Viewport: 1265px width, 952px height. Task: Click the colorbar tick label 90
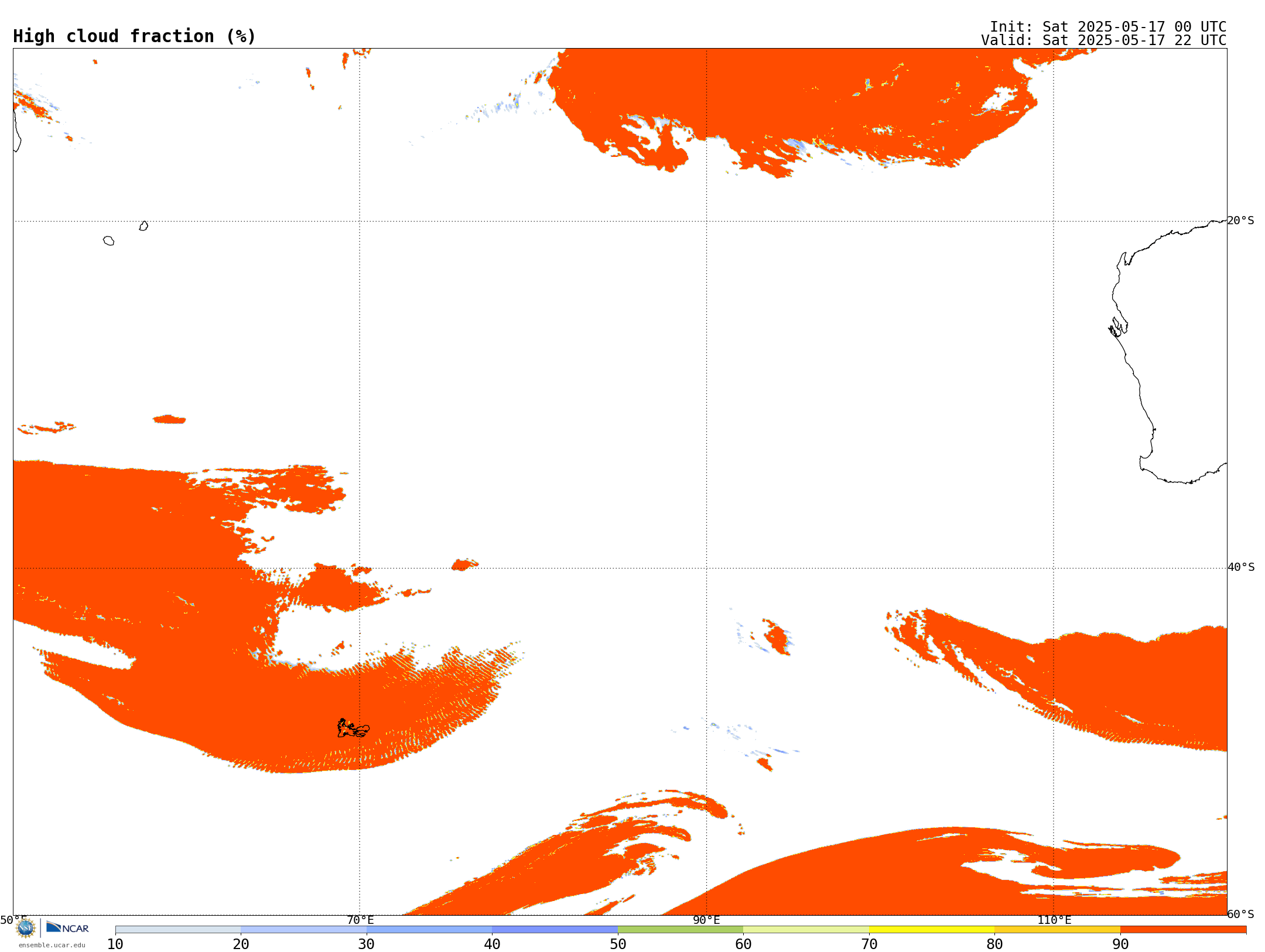[1120, 944]
